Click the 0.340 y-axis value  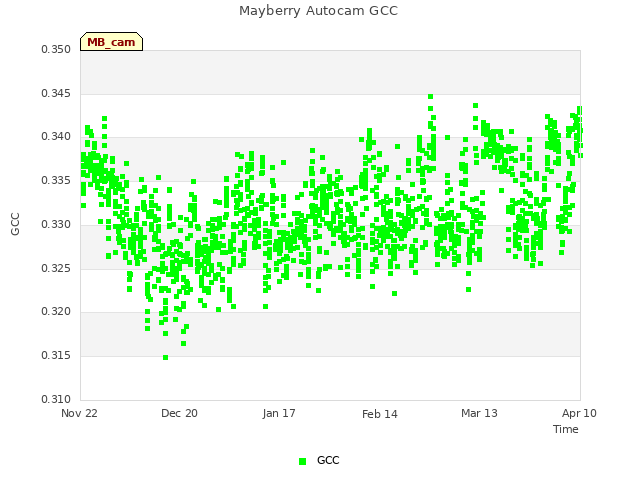[56, 136]
